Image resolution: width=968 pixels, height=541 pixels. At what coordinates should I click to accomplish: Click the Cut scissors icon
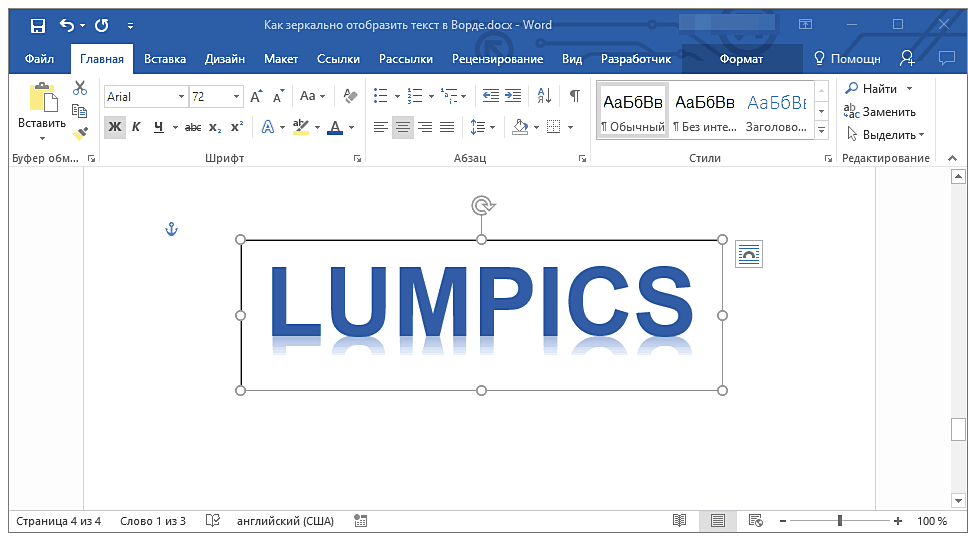(81, 88)
